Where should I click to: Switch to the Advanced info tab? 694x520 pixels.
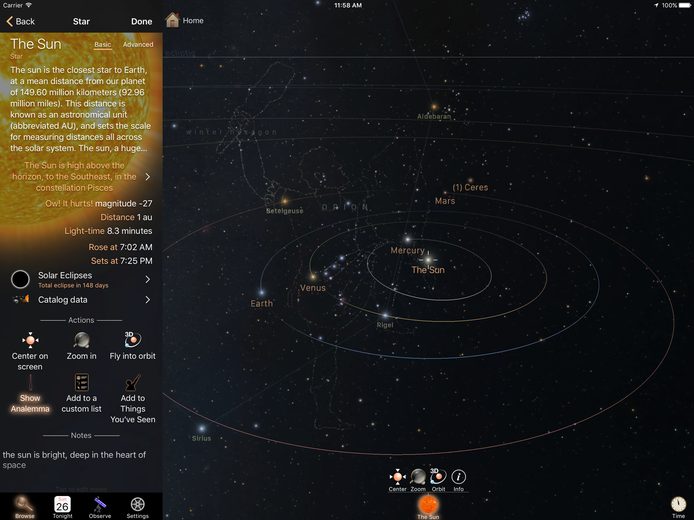(138, 44)
